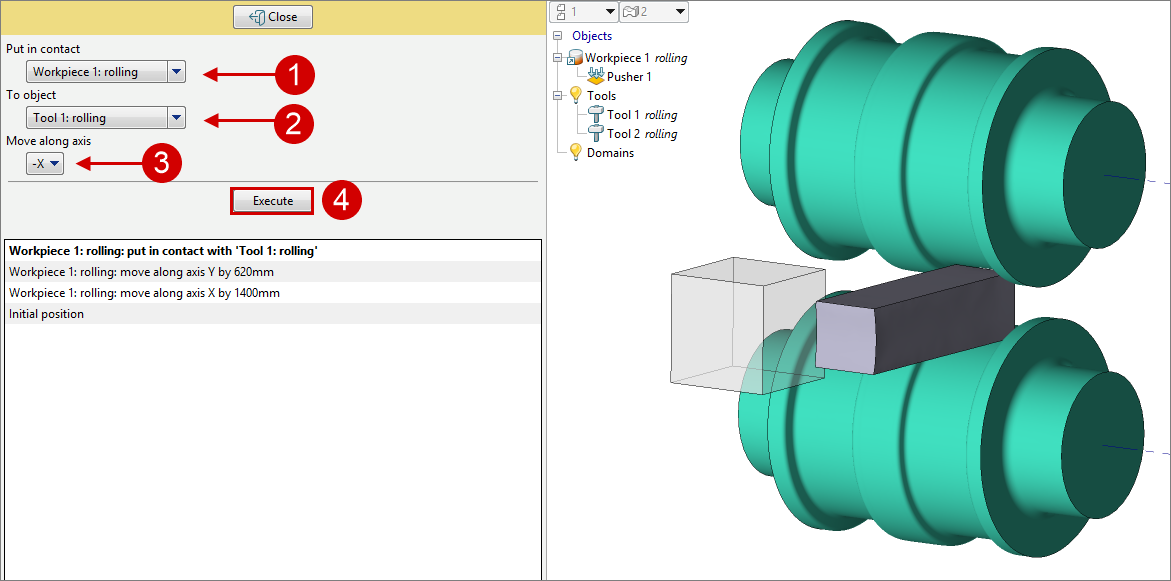1171x581 pixels.
Task: Click the Pusher 1 arrows icon
Action: [x=595, y=77]
